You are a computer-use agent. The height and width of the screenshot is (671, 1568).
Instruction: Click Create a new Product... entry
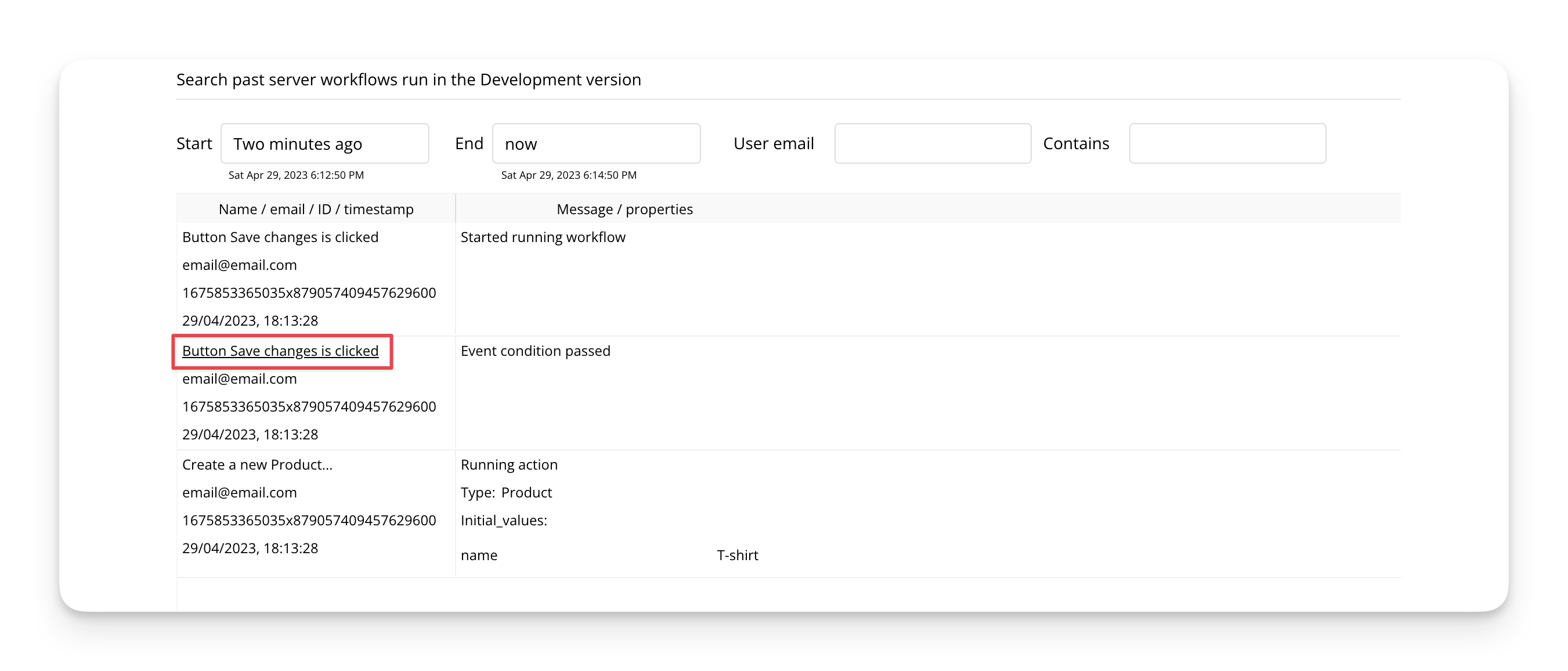pyautogui.click(x=257, y=465)
